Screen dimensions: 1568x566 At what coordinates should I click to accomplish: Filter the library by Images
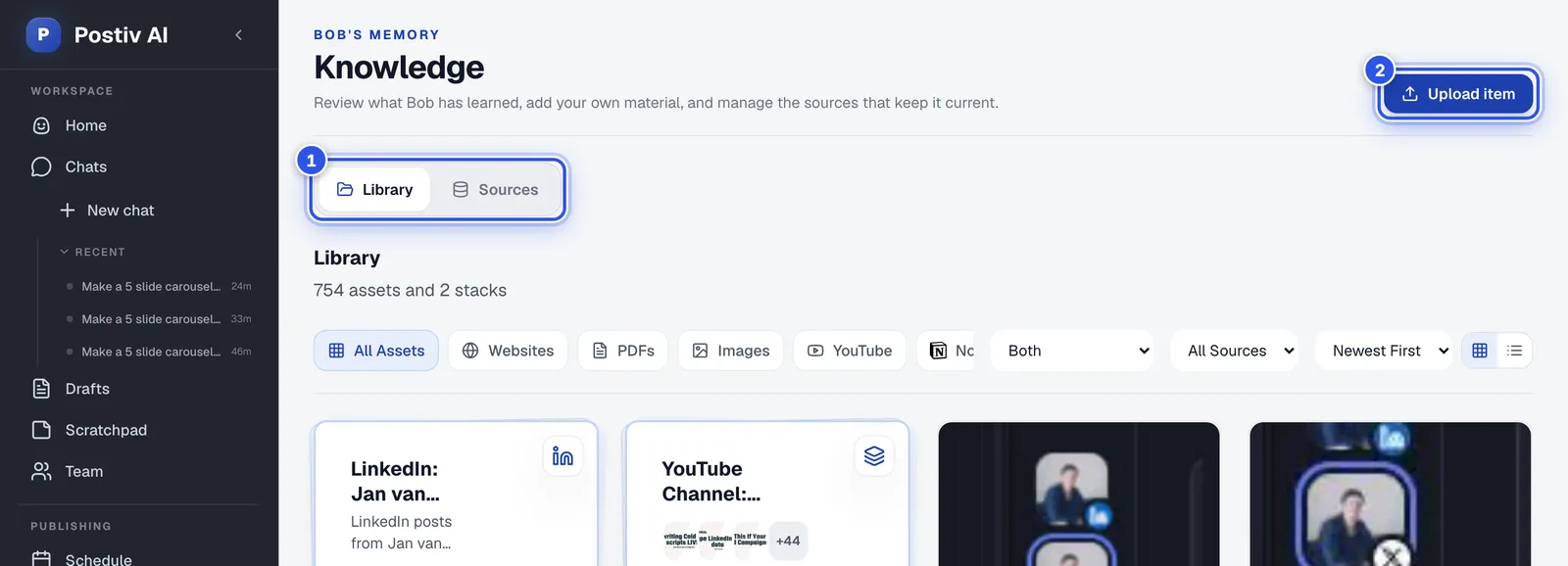coord(731,351)
